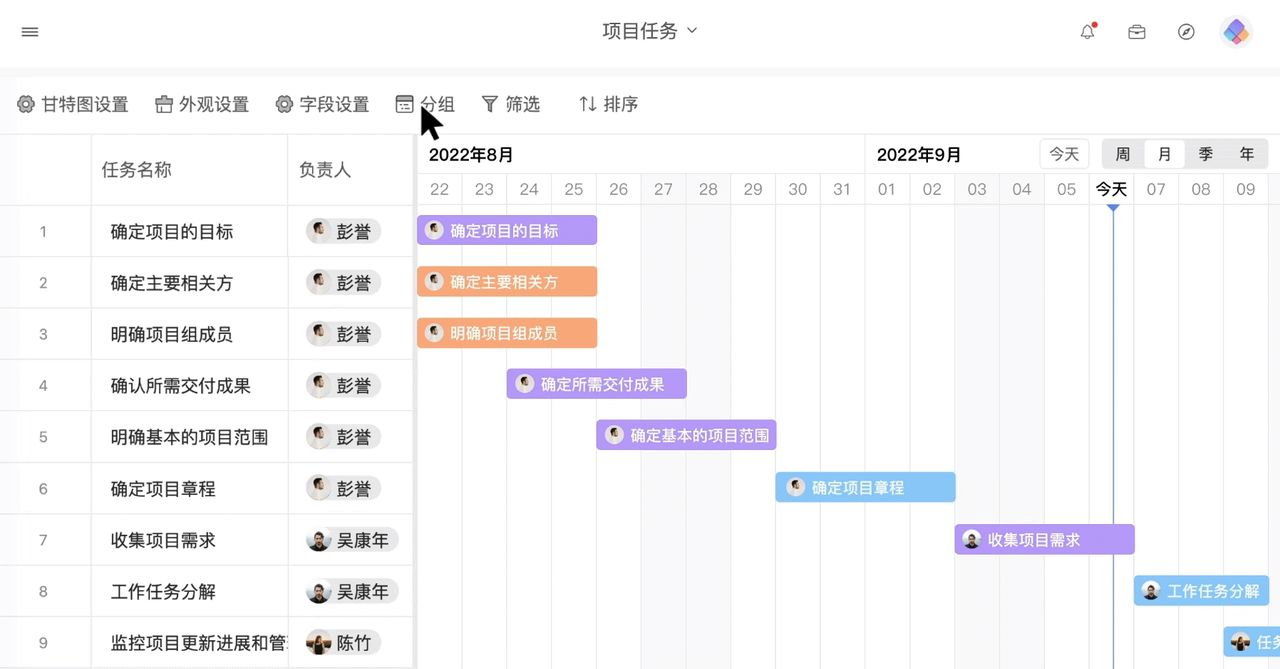Open field settings (字段设置)
This screenshot has height=669, width=1280.
point(322,104)
